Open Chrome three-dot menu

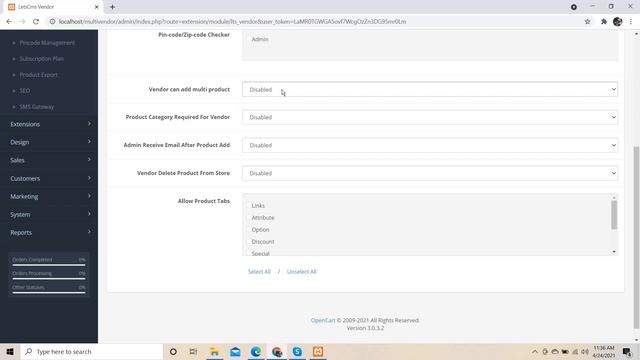click(x=631, y=22)
